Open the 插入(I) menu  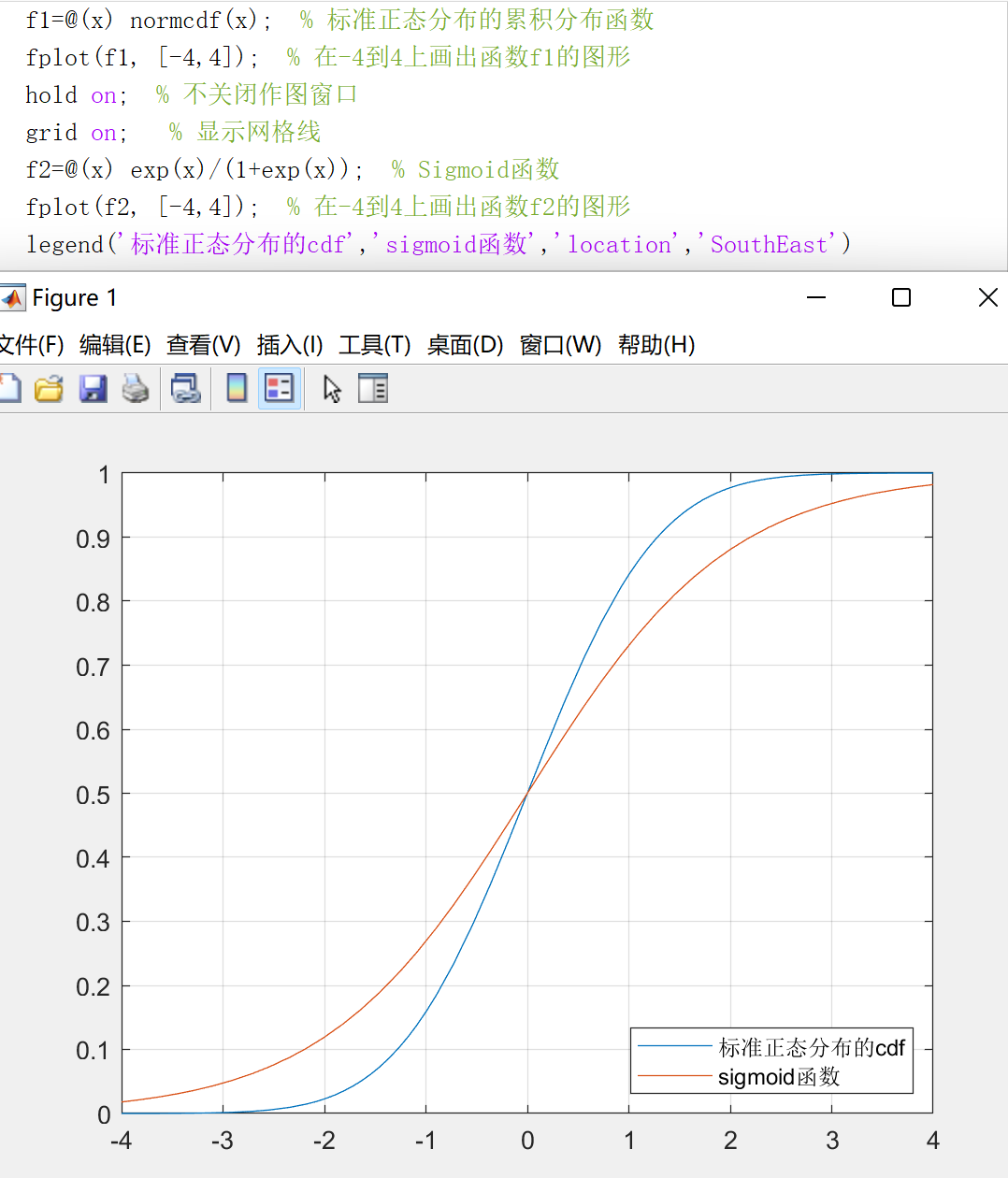[x=289, y=344]
